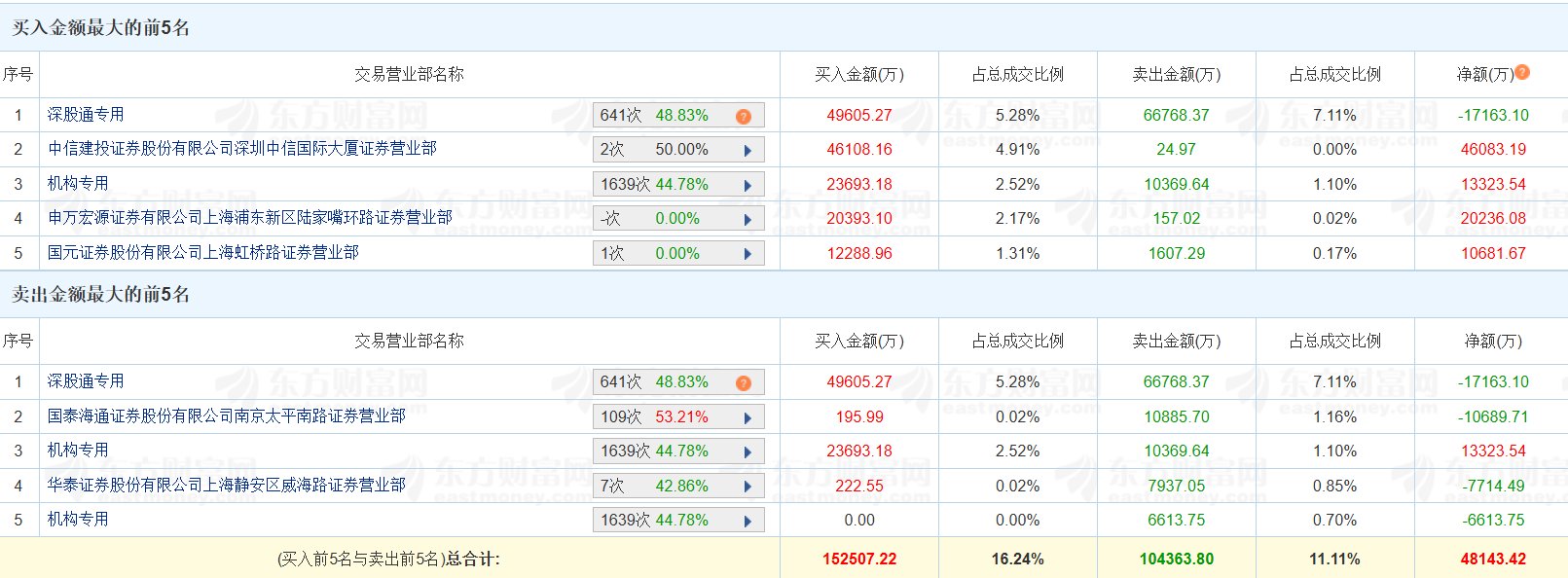The width and height of the screenshot is (1568, 578).
Task: Expand arrow for sell-table 机构专用 row 3
Action: [x=748, y=452]
